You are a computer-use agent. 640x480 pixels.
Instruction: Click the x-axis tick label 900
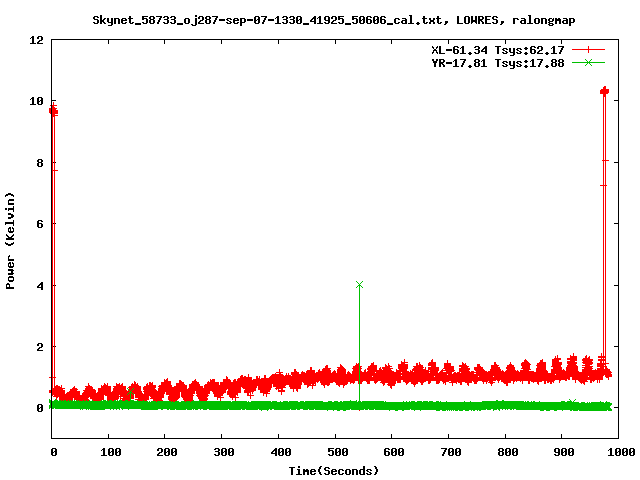point(564,452)
